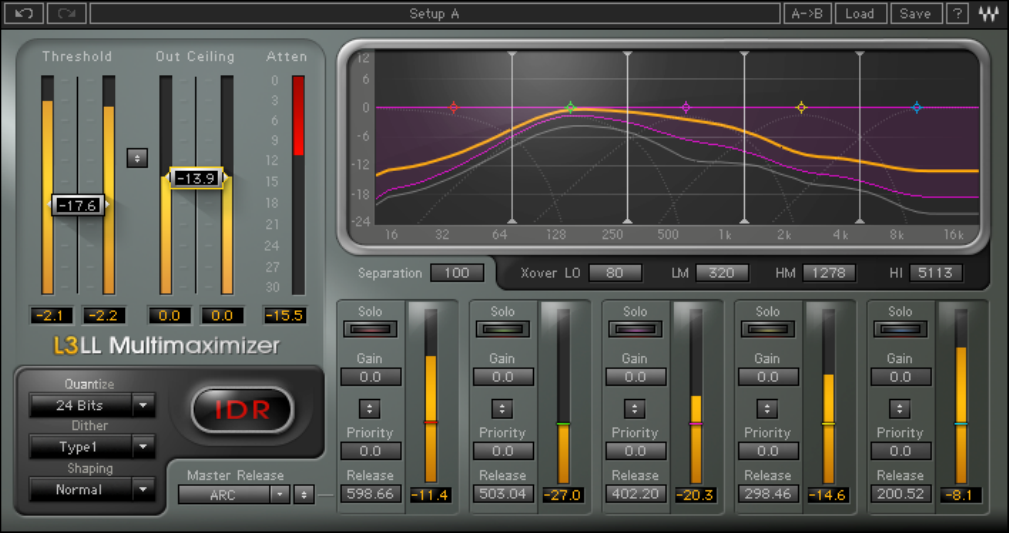Select the blue high band graph marker

coord(916,107)
